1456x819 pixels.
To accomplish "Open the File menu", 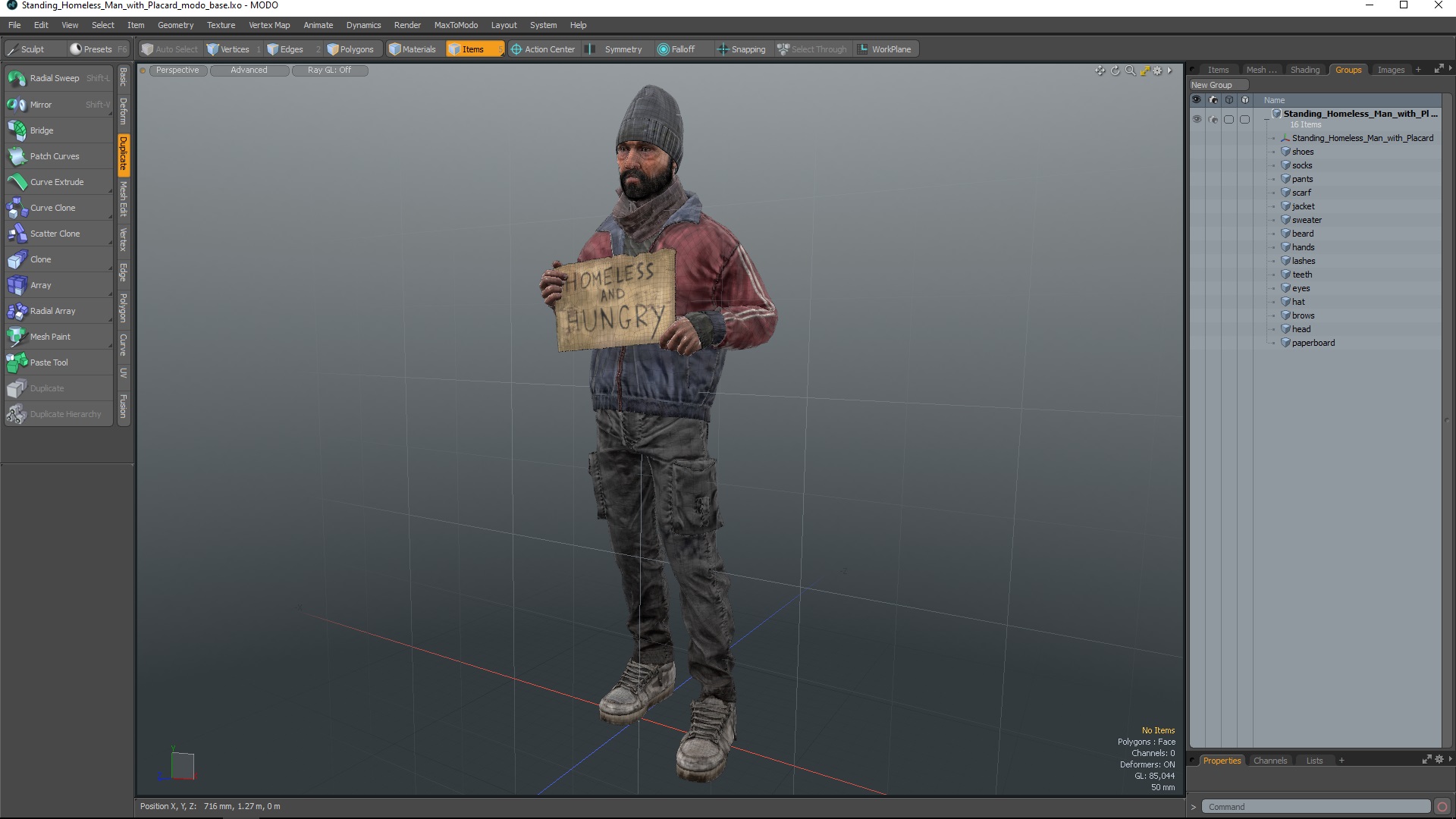I will pyautogui.click(x=14, y=25).
